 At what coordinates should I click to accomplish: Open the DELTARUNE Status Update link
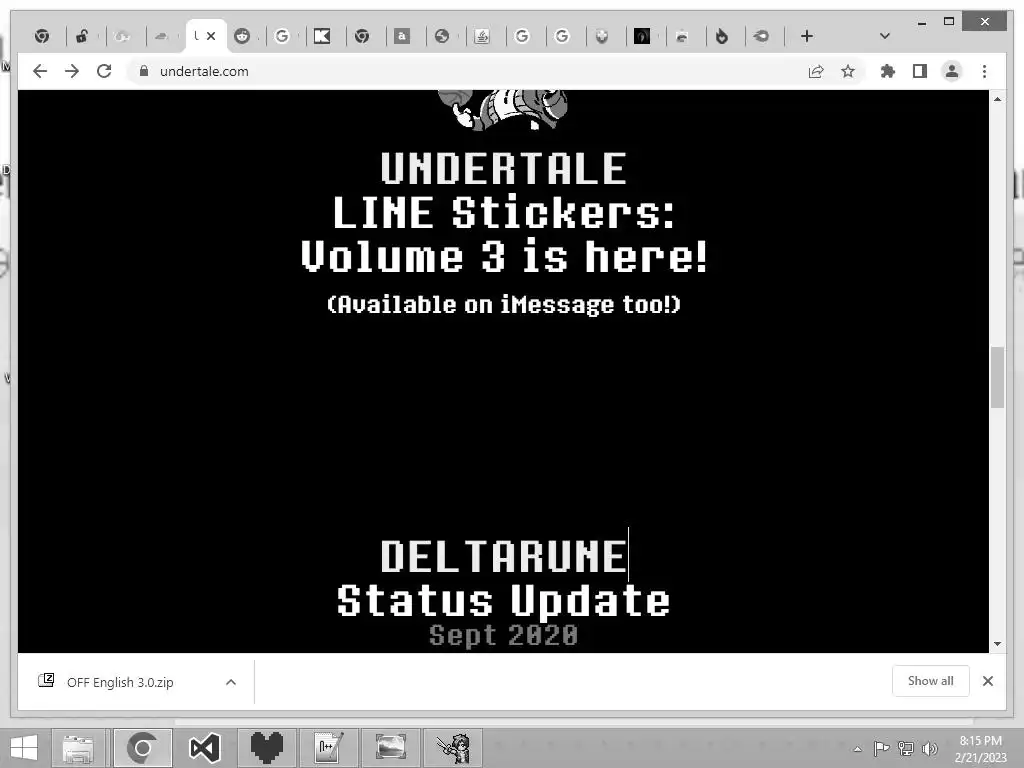pos(504,578)
